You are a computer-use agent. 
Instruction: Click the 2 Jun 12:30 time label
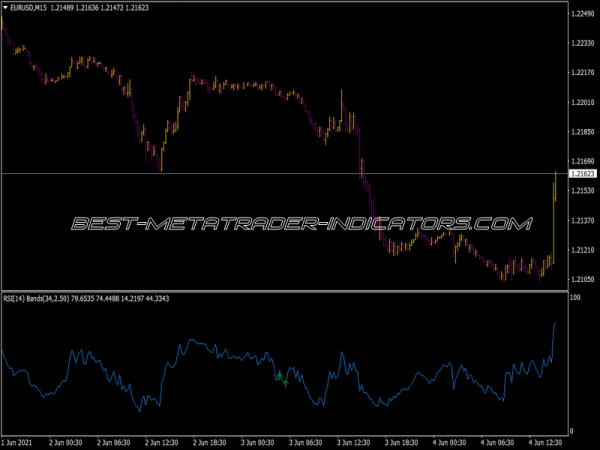[161, 443]
